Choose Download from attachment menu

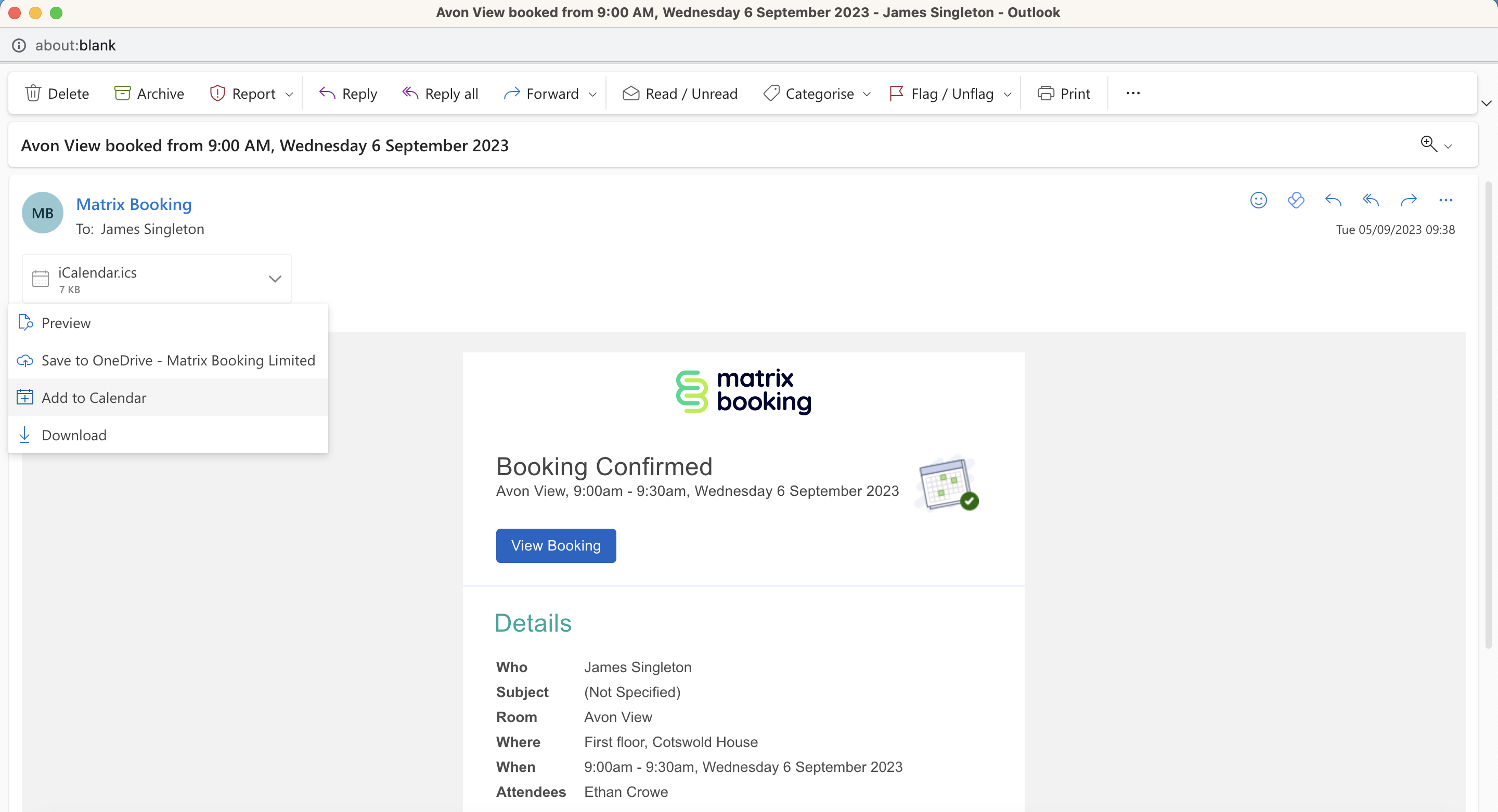[74, 435]
